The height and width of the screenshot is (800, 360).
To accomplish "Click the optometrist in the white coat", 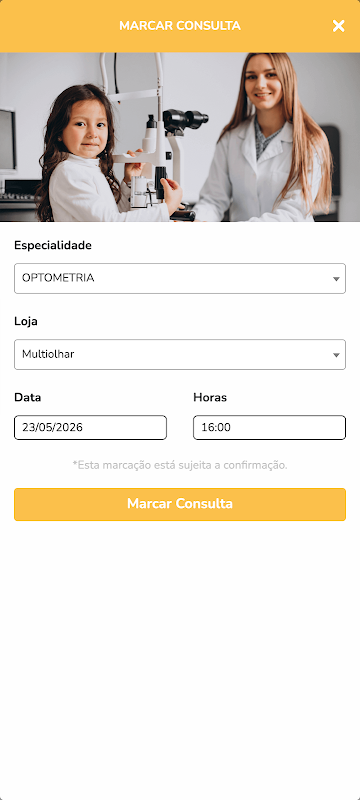I will click(265, 143).
